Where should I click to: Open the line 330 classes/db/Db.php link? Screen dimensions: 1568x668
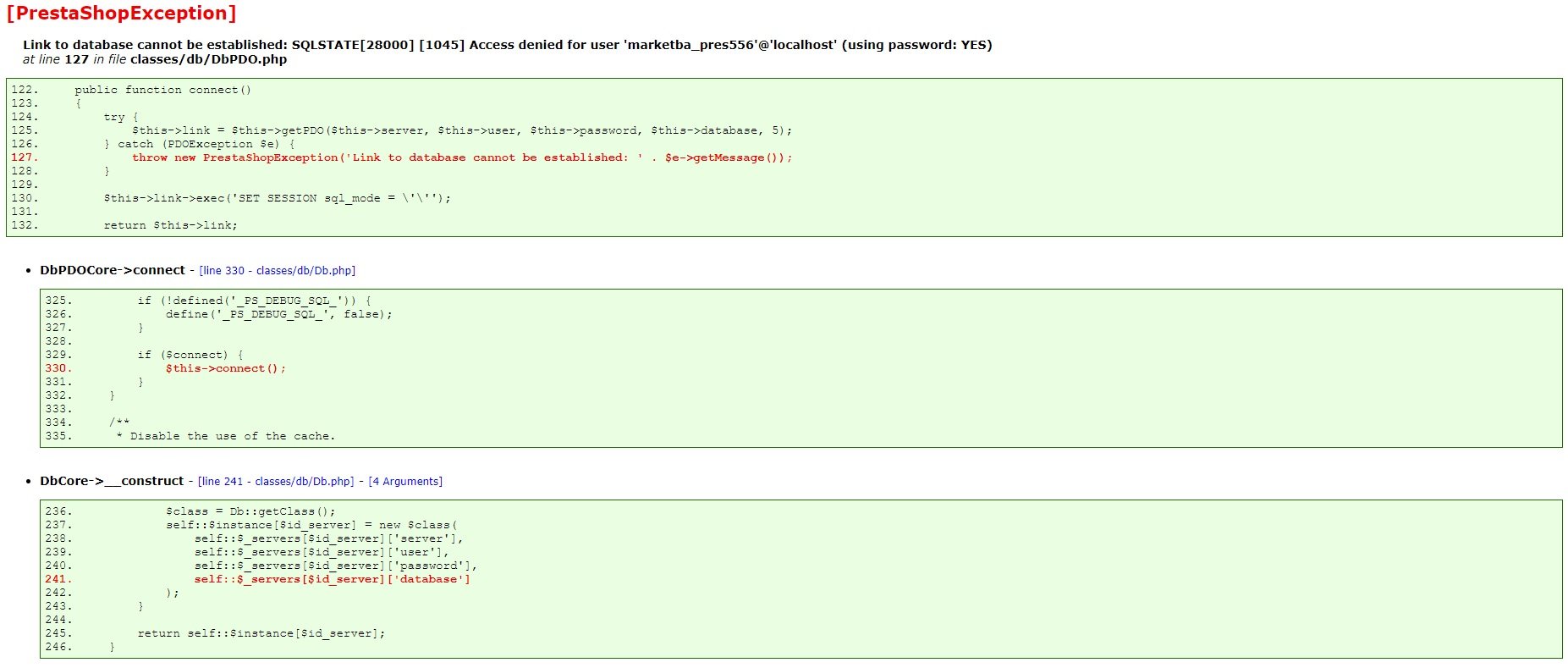(x=278, y=271)
